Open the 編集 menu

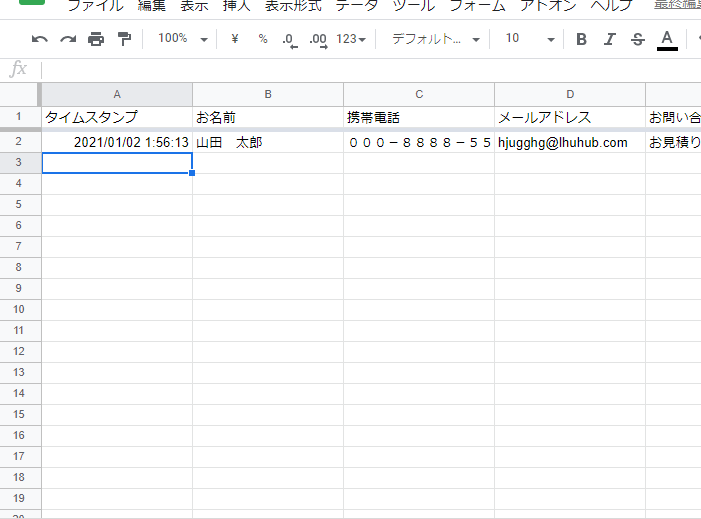pos(152,6)
